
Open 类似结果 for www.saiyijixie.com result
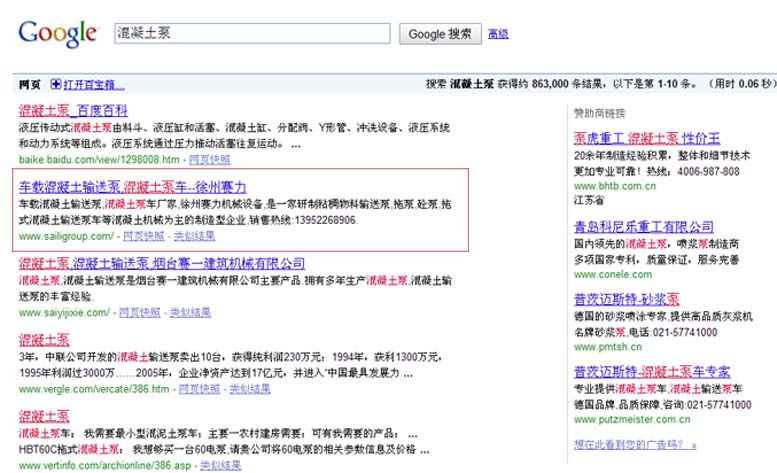pyautogui.click(x=190, y=313)
